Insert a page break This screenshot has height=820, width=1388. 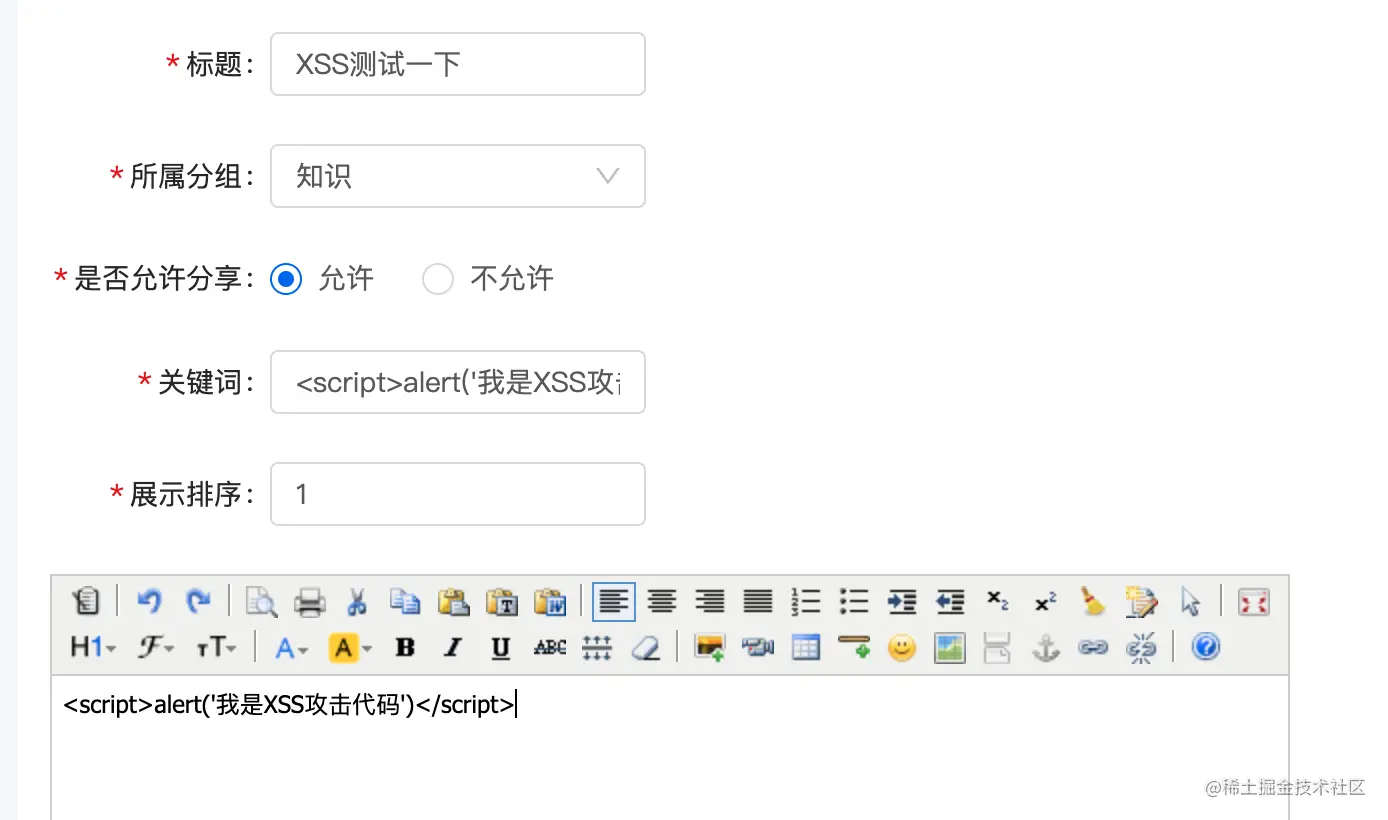[x=998, y=648]
